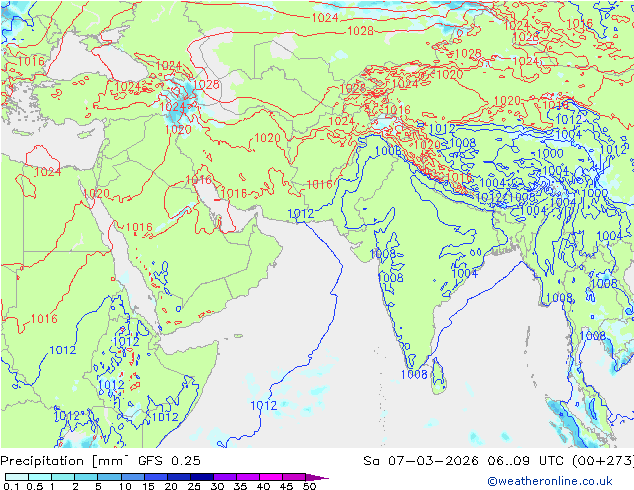Click the 1008 label beside Sri Lanka
The image size is (634, 490).
[414, 374]
